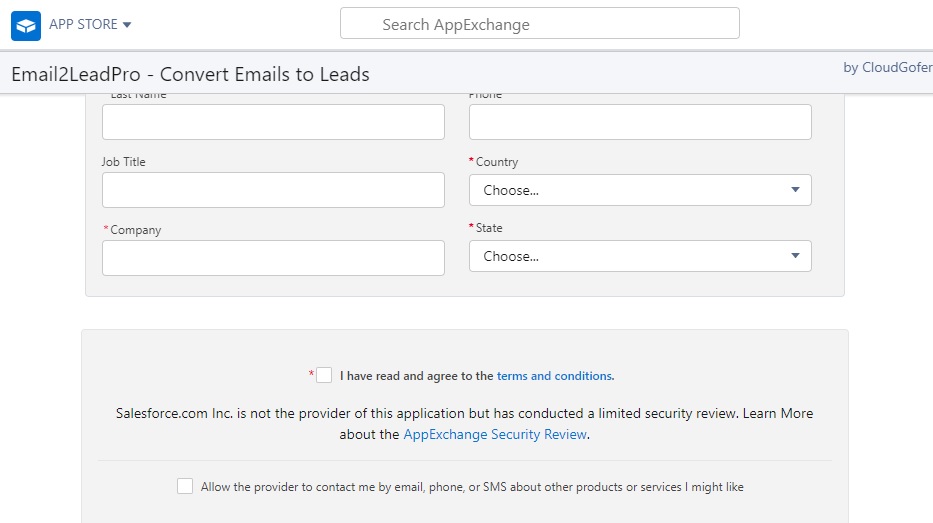
Task: Open the State dropdown
Action: coord(640,256)
